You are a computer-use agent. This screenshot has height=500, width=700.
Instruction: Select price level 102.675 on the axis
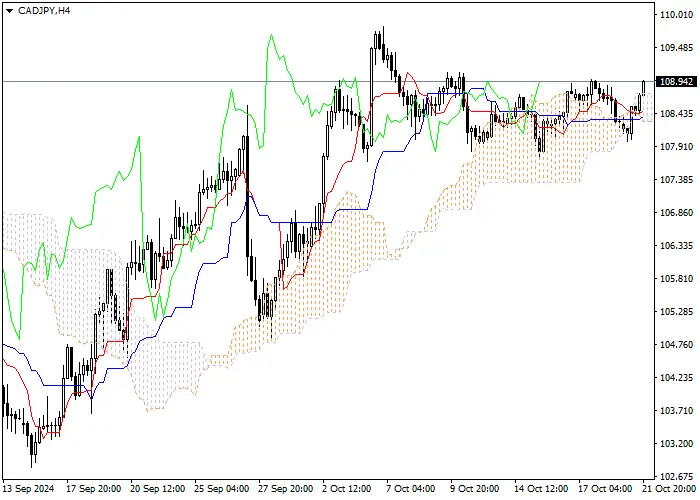pos(676,476)
